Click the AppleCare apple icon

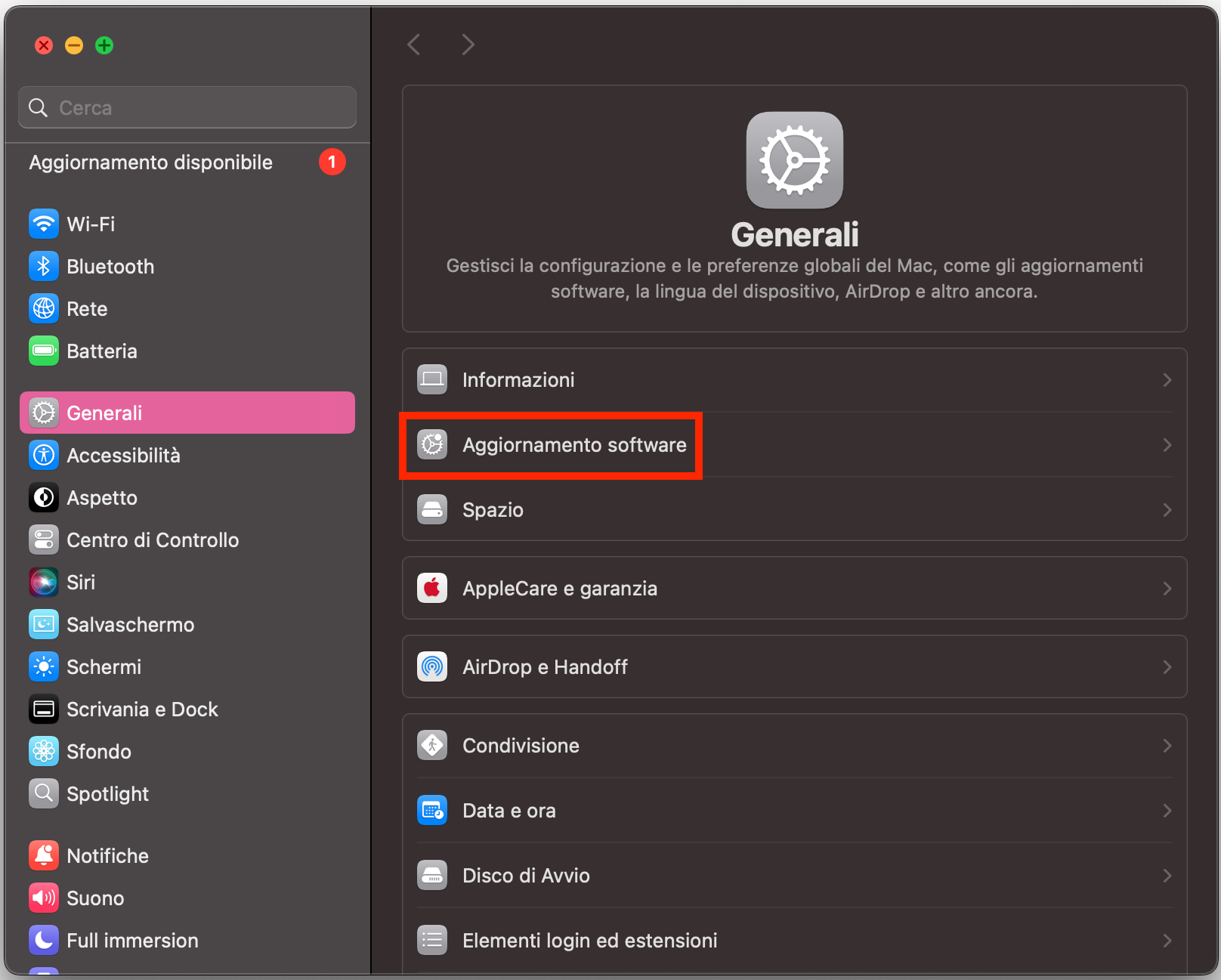[x=432, y=588]
